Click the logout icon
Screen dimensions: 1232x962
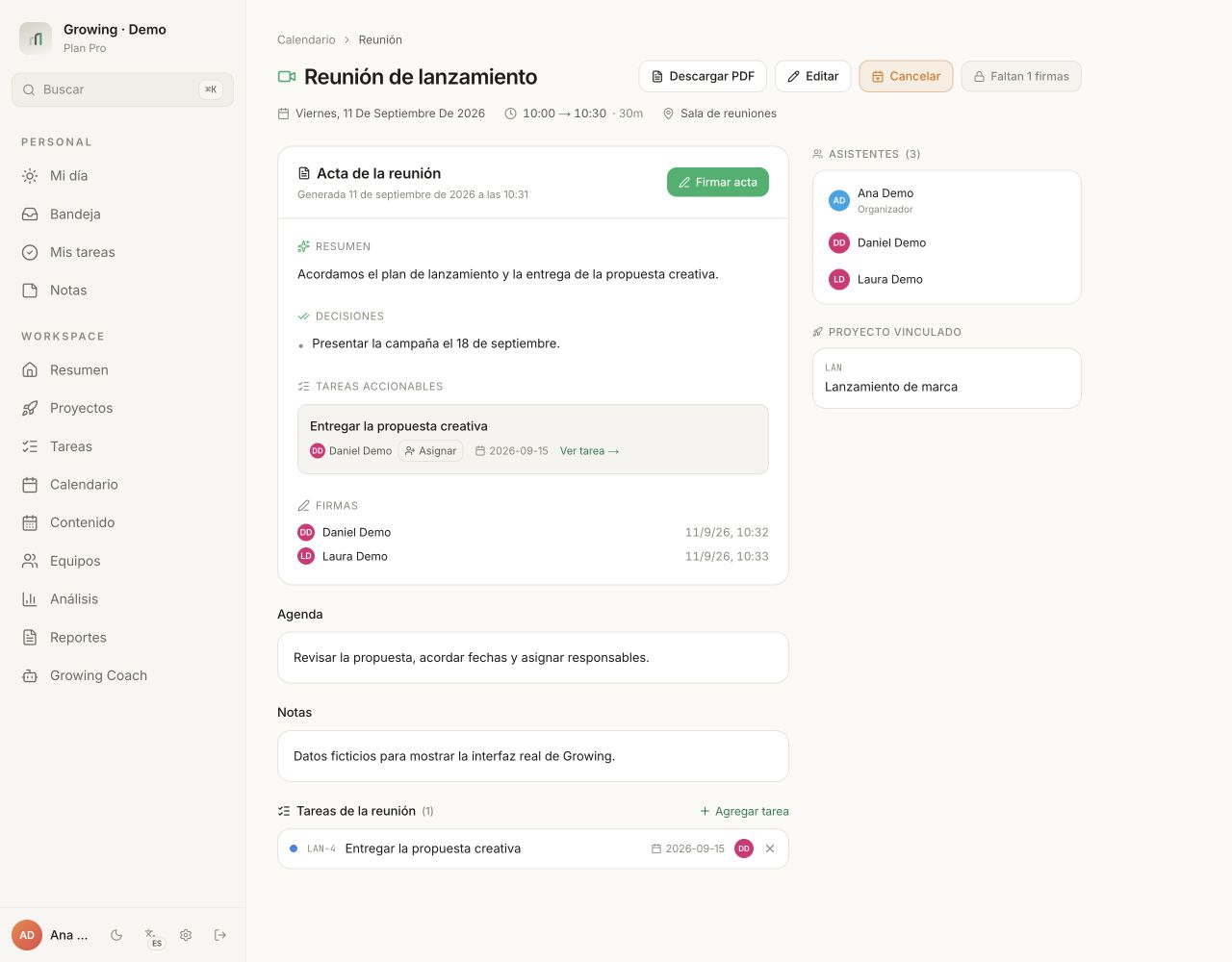[220, 935]
